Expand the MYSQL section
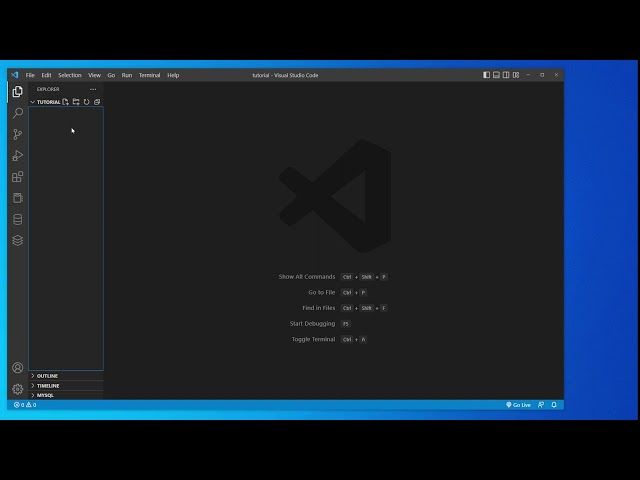640x480 pixels. pos(66,395)
